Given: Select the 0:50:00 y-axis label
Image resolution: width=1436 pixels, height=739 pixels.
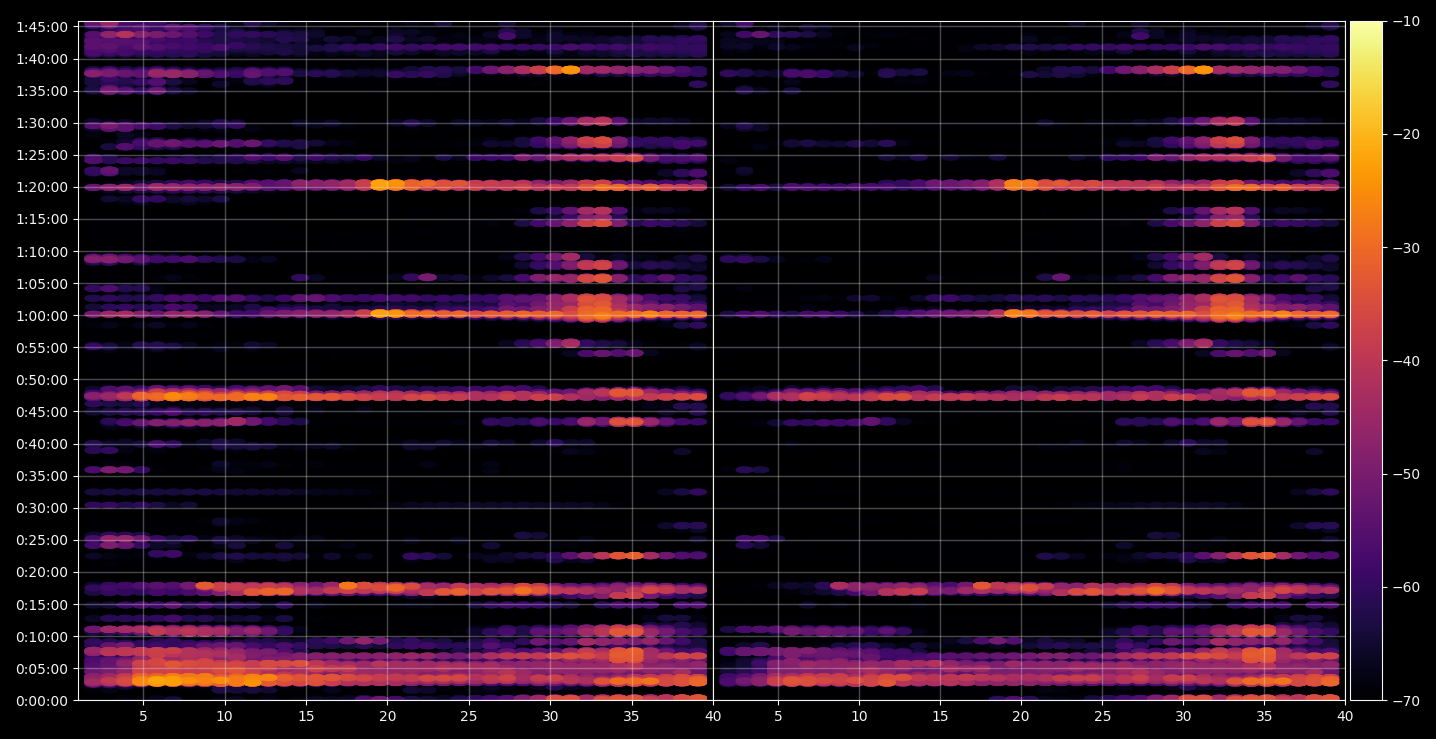Looking at the screenshot, I should coord(41,380).
